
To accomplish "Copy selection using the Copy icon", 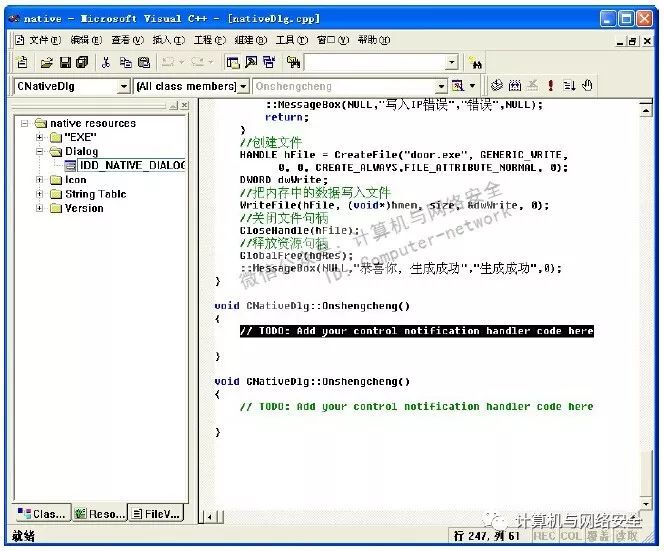I will 125,63.
